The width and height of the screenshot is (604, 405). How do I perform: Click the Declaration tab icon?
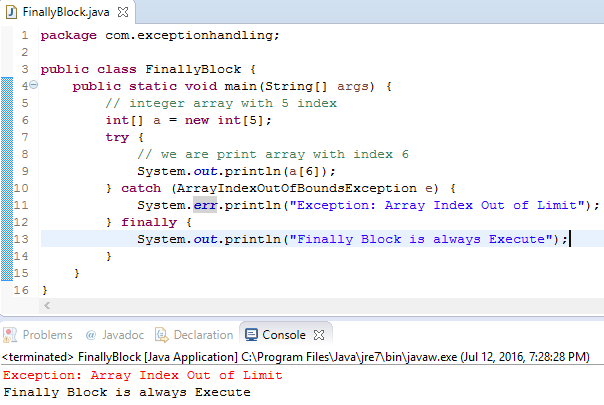(x=162, y=335)
